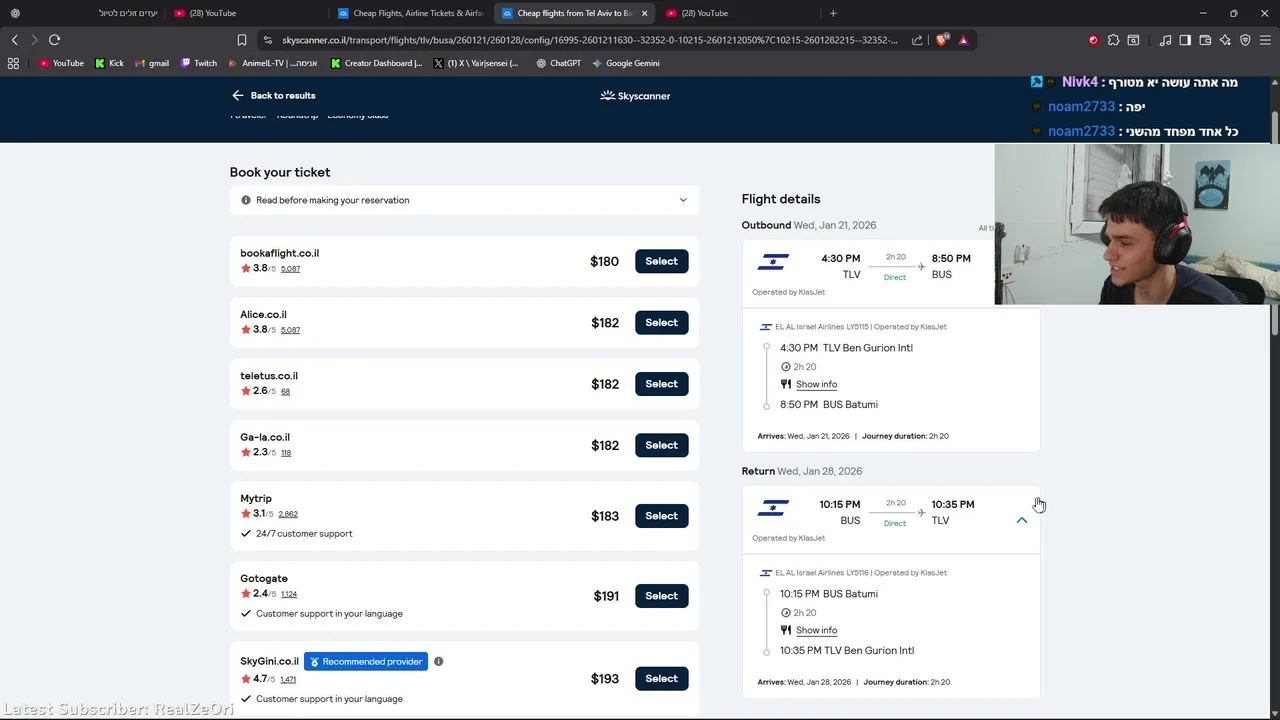Viewport: 1280px width, 720px height.
Task: Open Ga-la.co.il 118 reviews link
Action: click(x=286, y=453)
